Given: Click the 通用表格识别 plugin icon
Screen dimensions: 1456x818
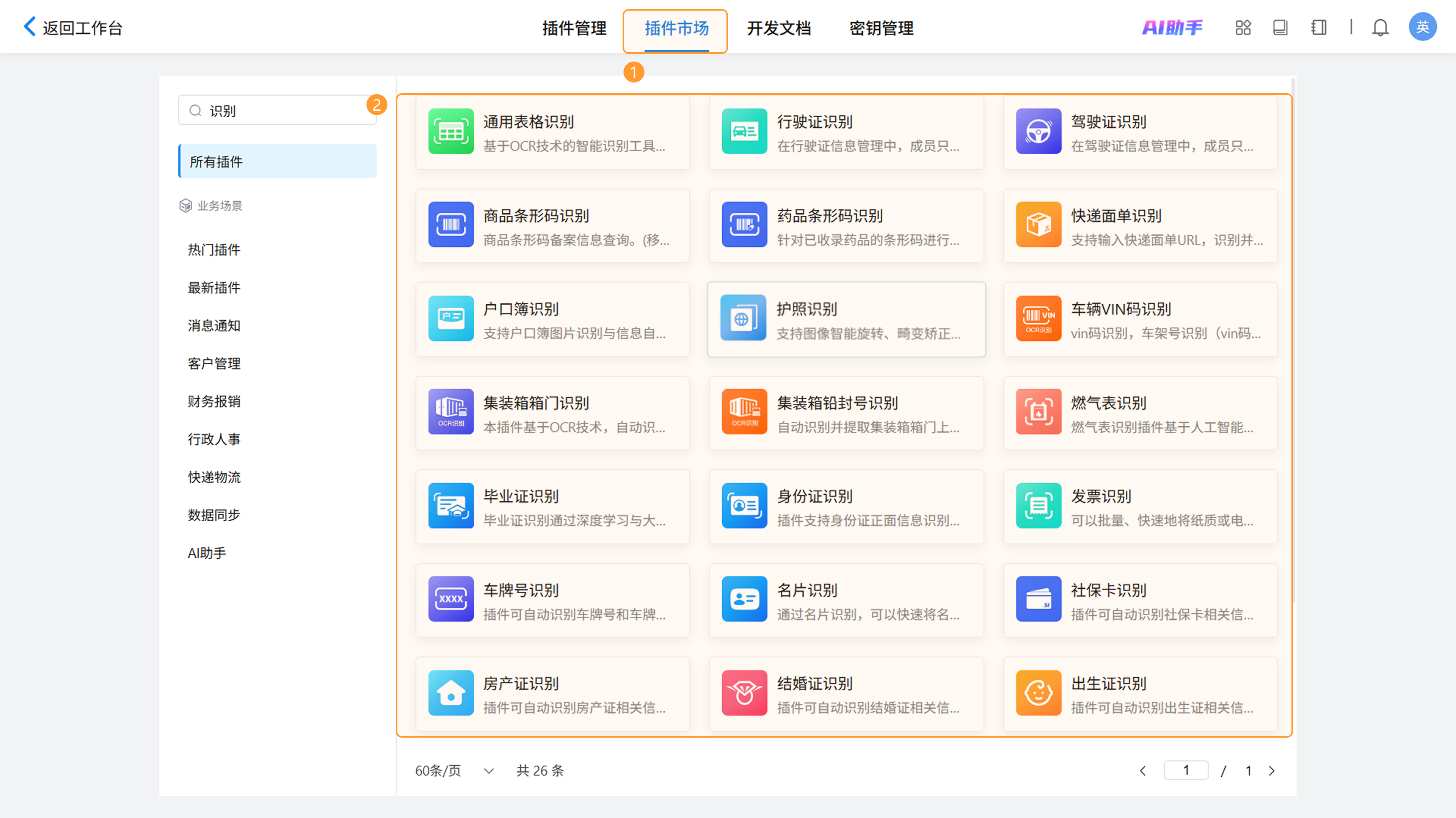Looking at the screenshot, I should (x=450, y=132).
